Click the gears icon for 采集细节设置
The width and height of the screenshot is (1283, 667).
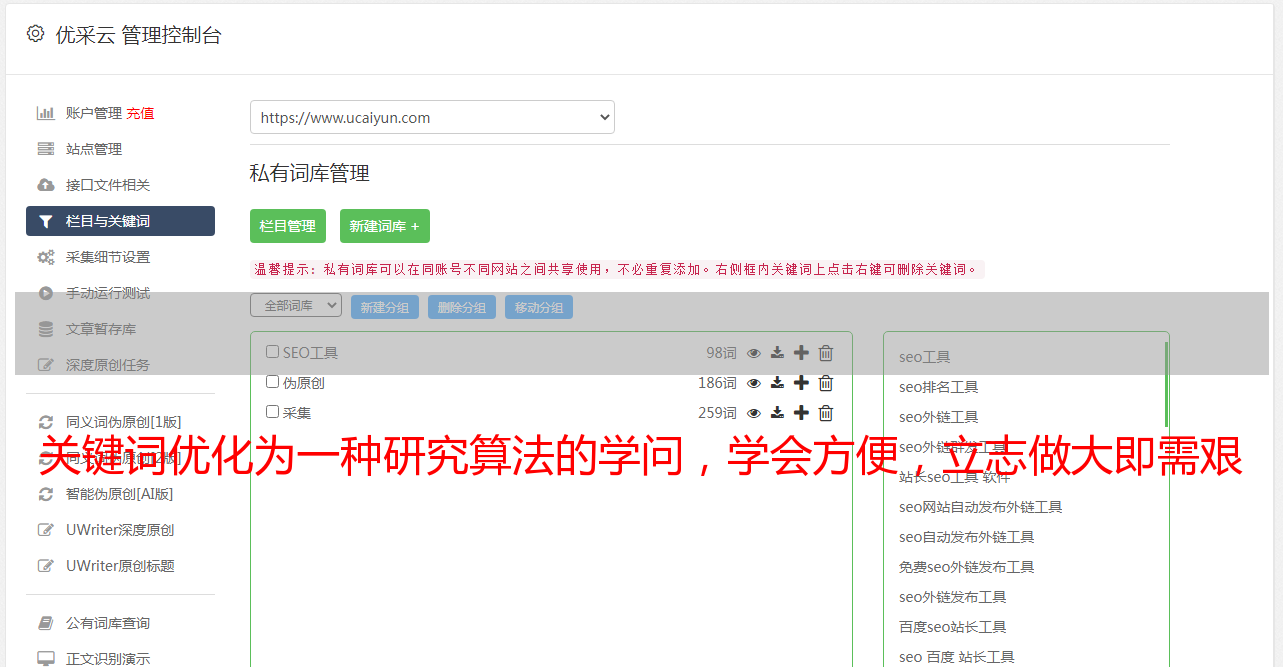coord(46,257)
